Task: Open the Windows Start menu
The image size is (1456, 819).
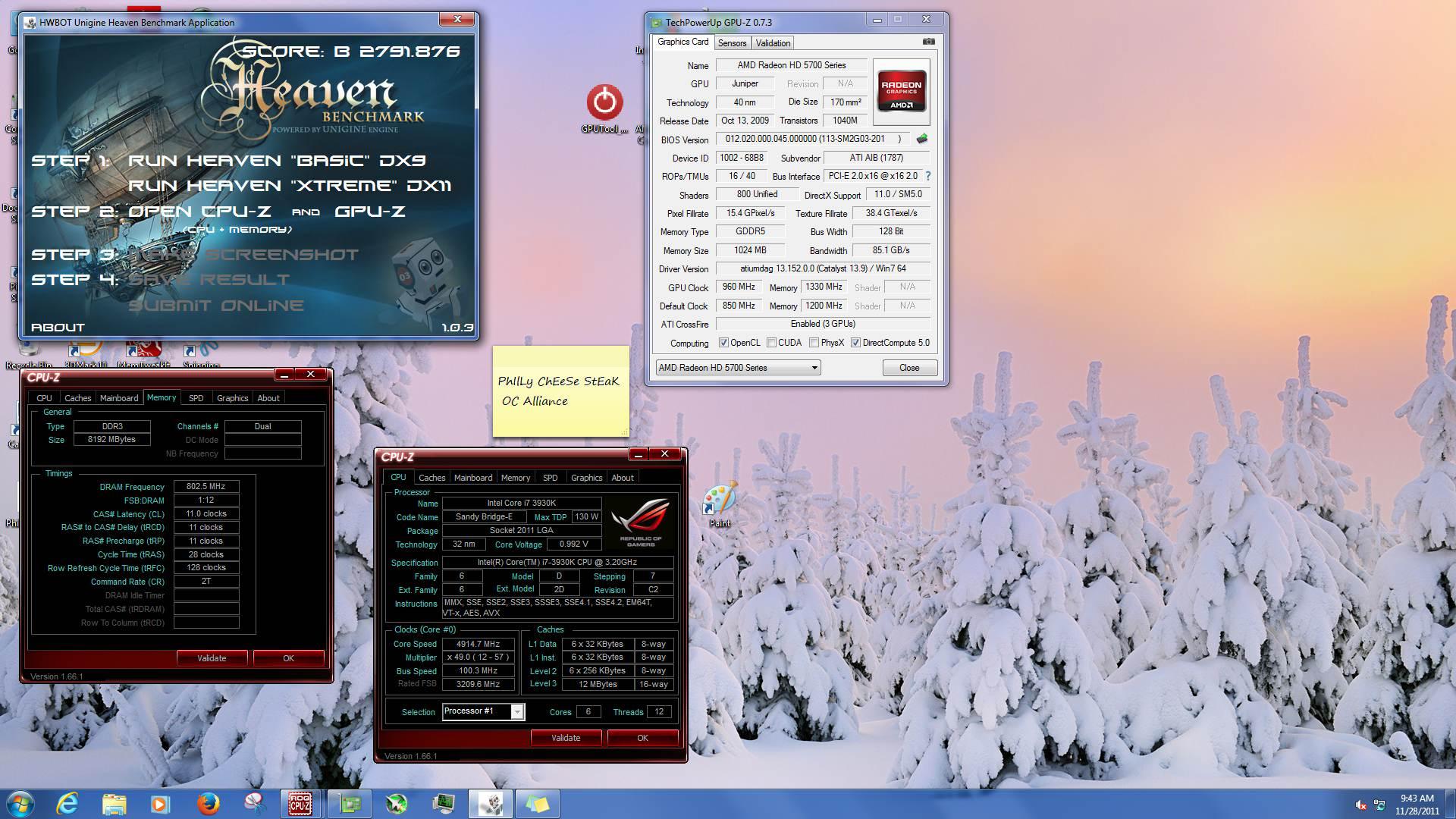Action: coord(20,803)
